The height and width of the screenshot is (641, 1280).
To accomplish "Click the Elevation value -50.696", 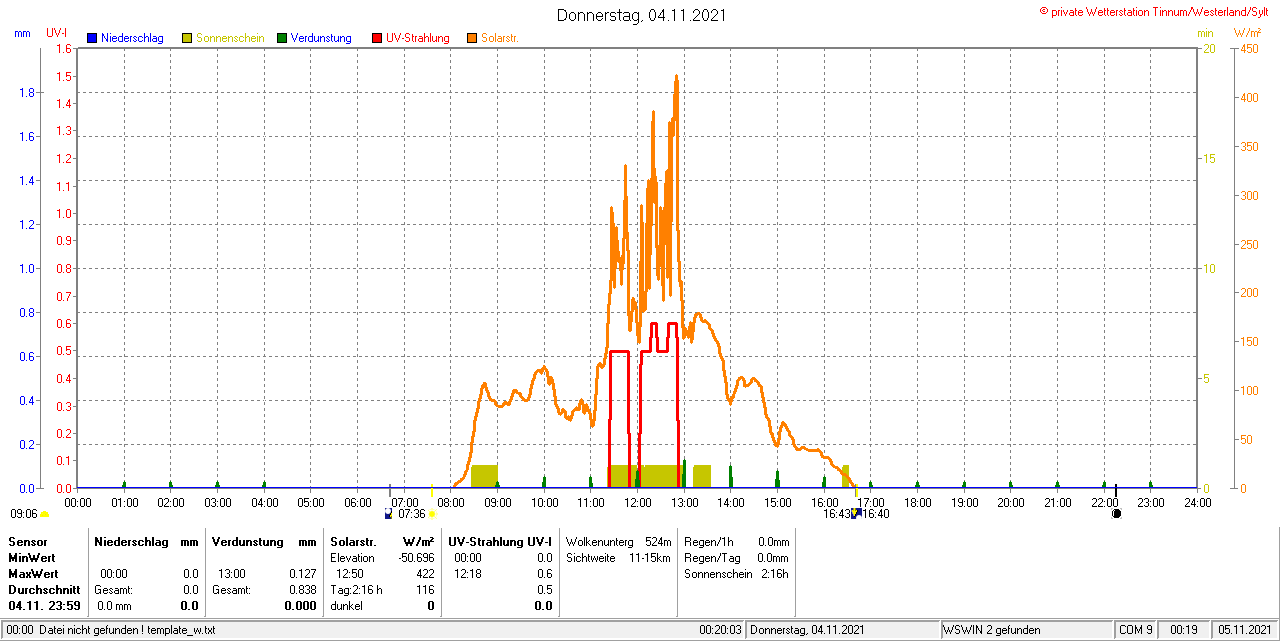I will pyautogui.click(x=414, y=558).
